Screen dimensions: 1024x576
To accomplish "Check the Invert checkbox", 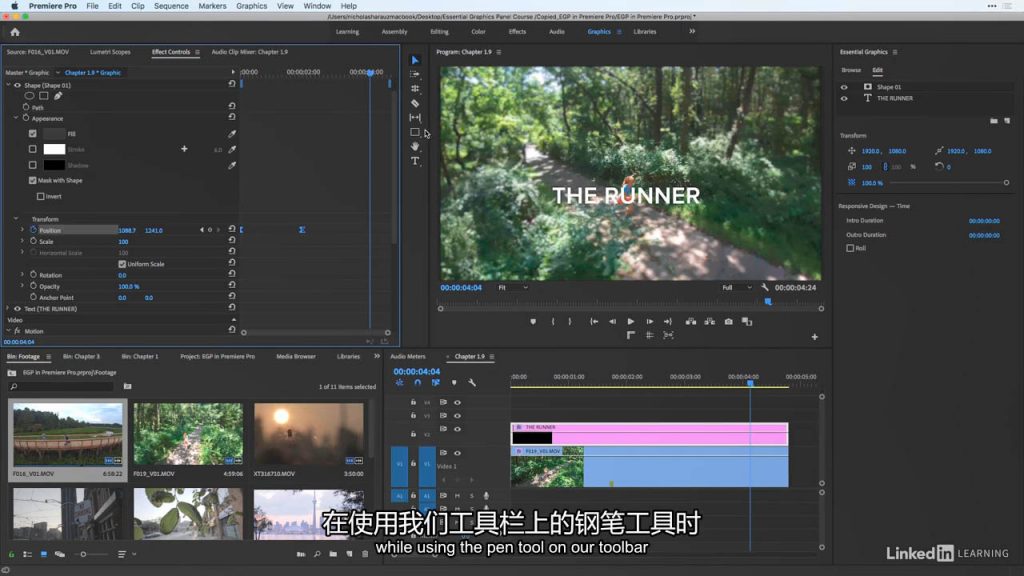I will point(40,196).
